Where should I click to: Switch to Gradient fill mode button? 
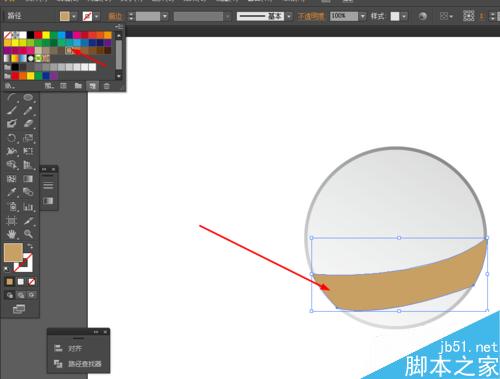tap(21, 282)
